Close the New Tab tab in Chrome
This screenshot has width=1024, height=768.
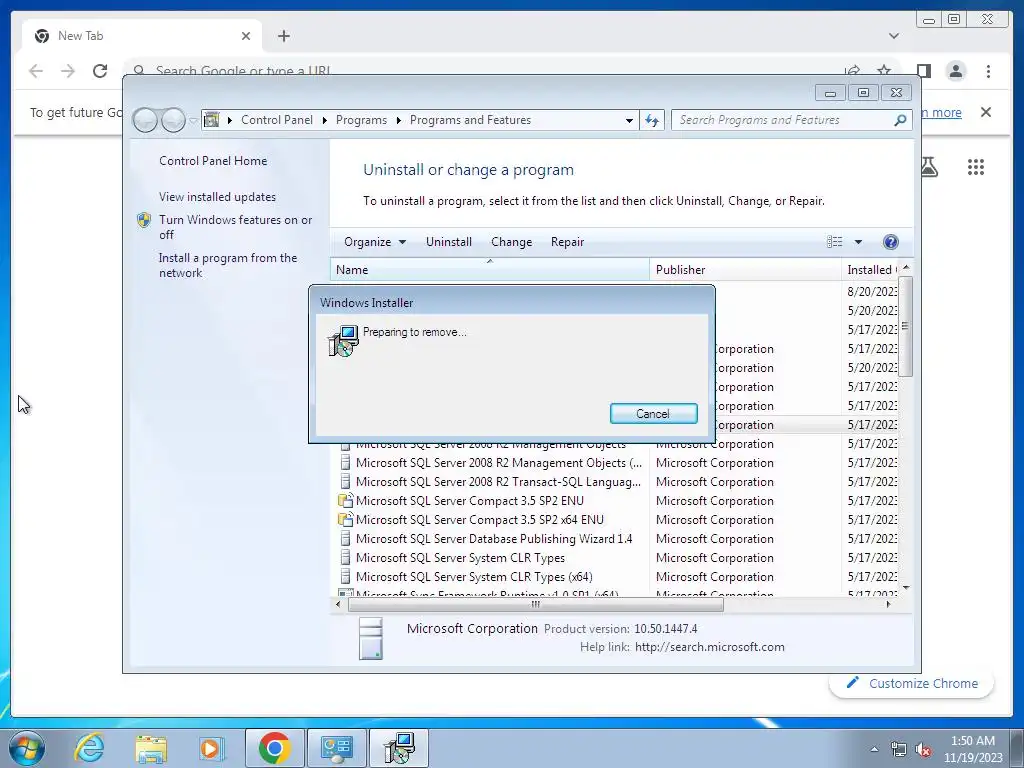[x=246, y=36]
